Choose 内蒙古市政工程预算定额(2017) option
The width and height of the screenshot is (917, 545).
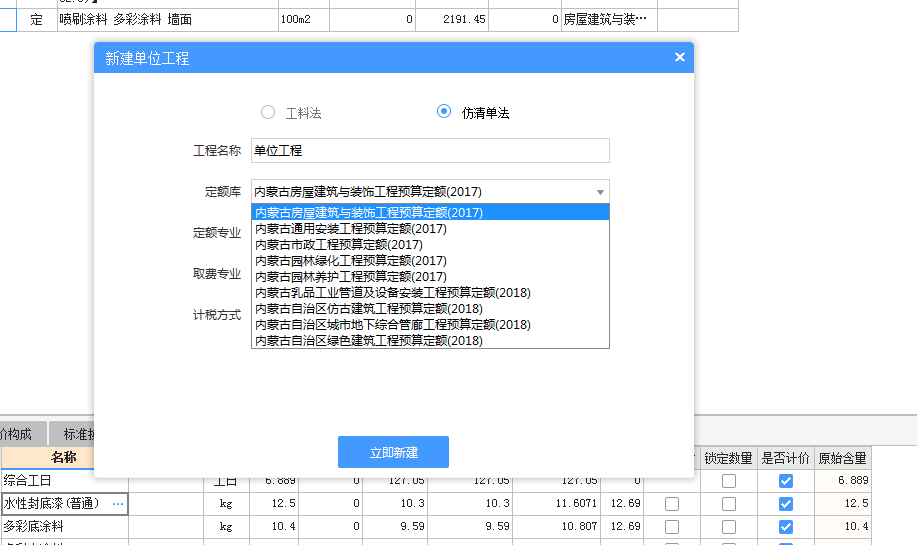(x=430, y=244)
